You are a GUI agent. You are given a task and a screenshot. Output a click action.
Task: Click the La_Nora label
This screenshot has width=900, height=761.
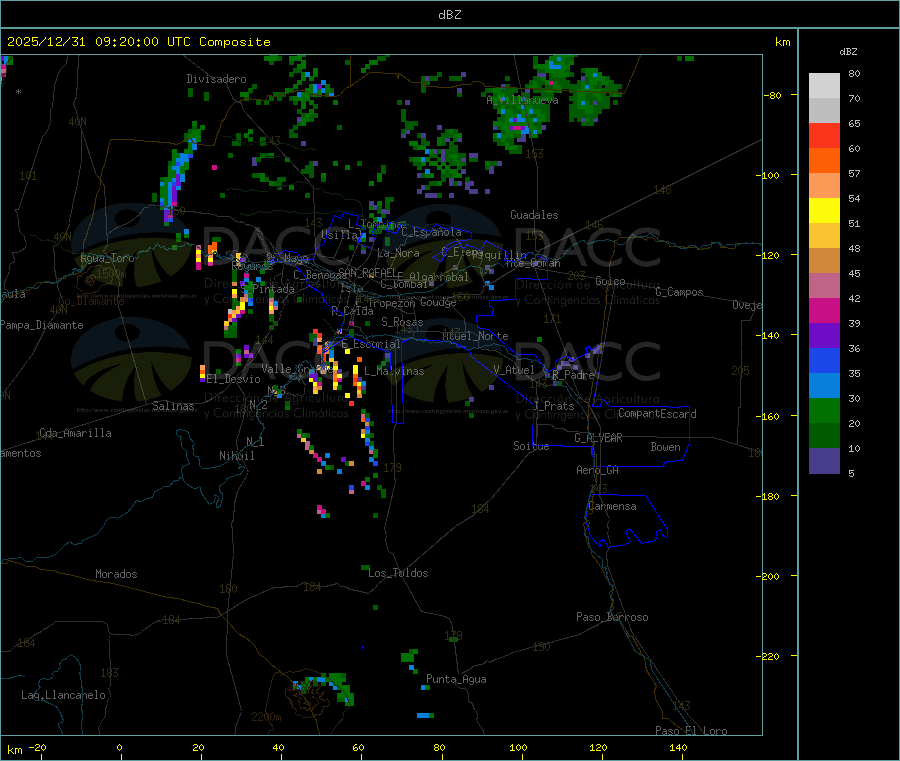pyautogui.click(x=398, y=253)
